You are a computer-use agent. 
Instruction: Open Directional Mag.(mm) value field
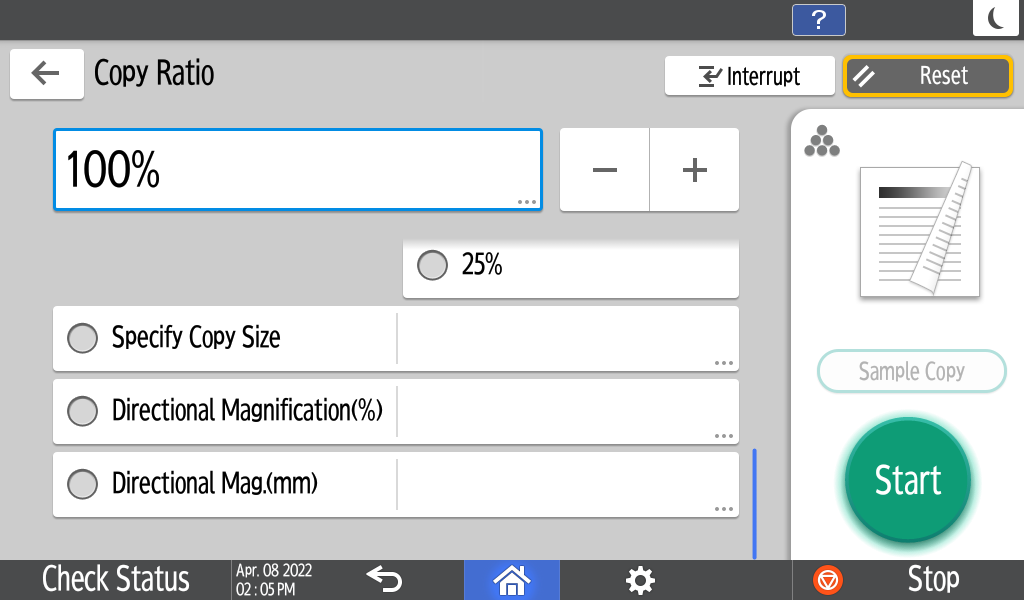pyautogui.click(x=567, y=484)
